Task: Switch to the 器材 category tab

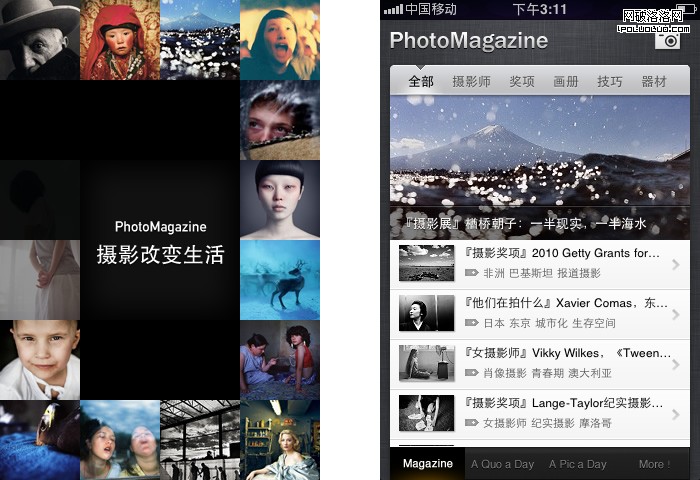Action: coord(654,82)
